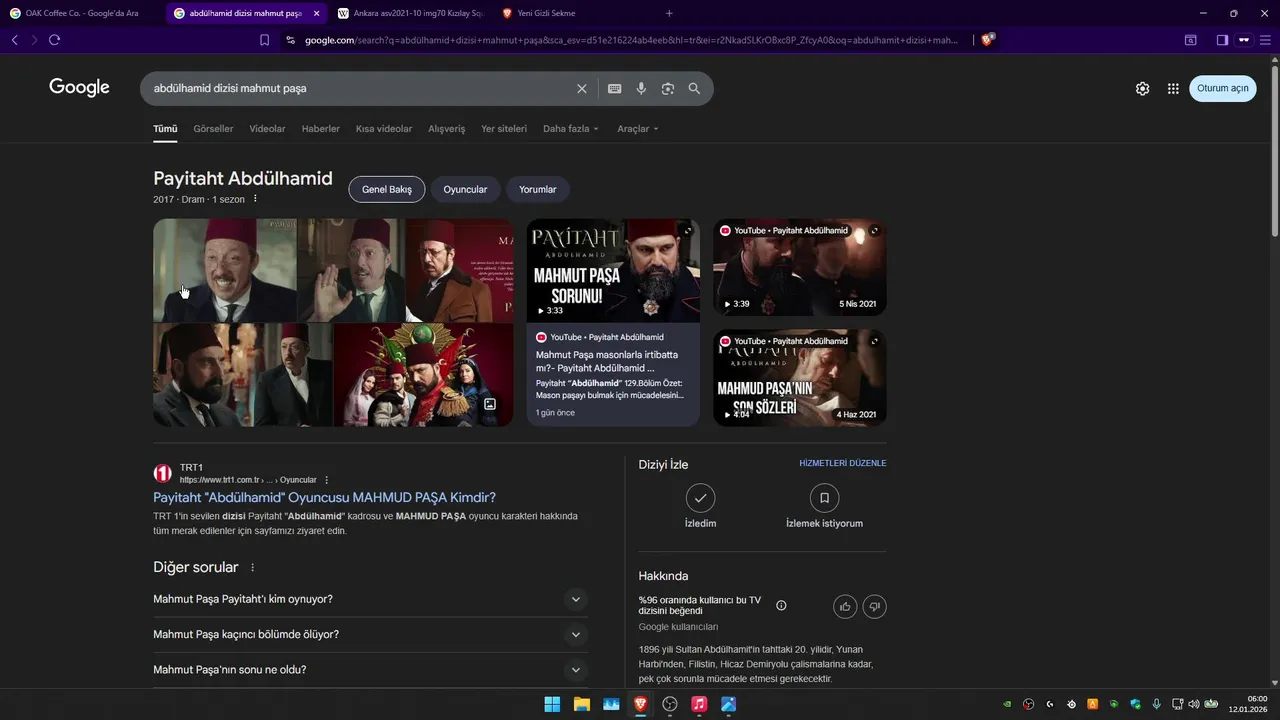Viewport: 1280px width, 720px height.
Task: Switch to the Görseller tab
Action: (213, 129)
